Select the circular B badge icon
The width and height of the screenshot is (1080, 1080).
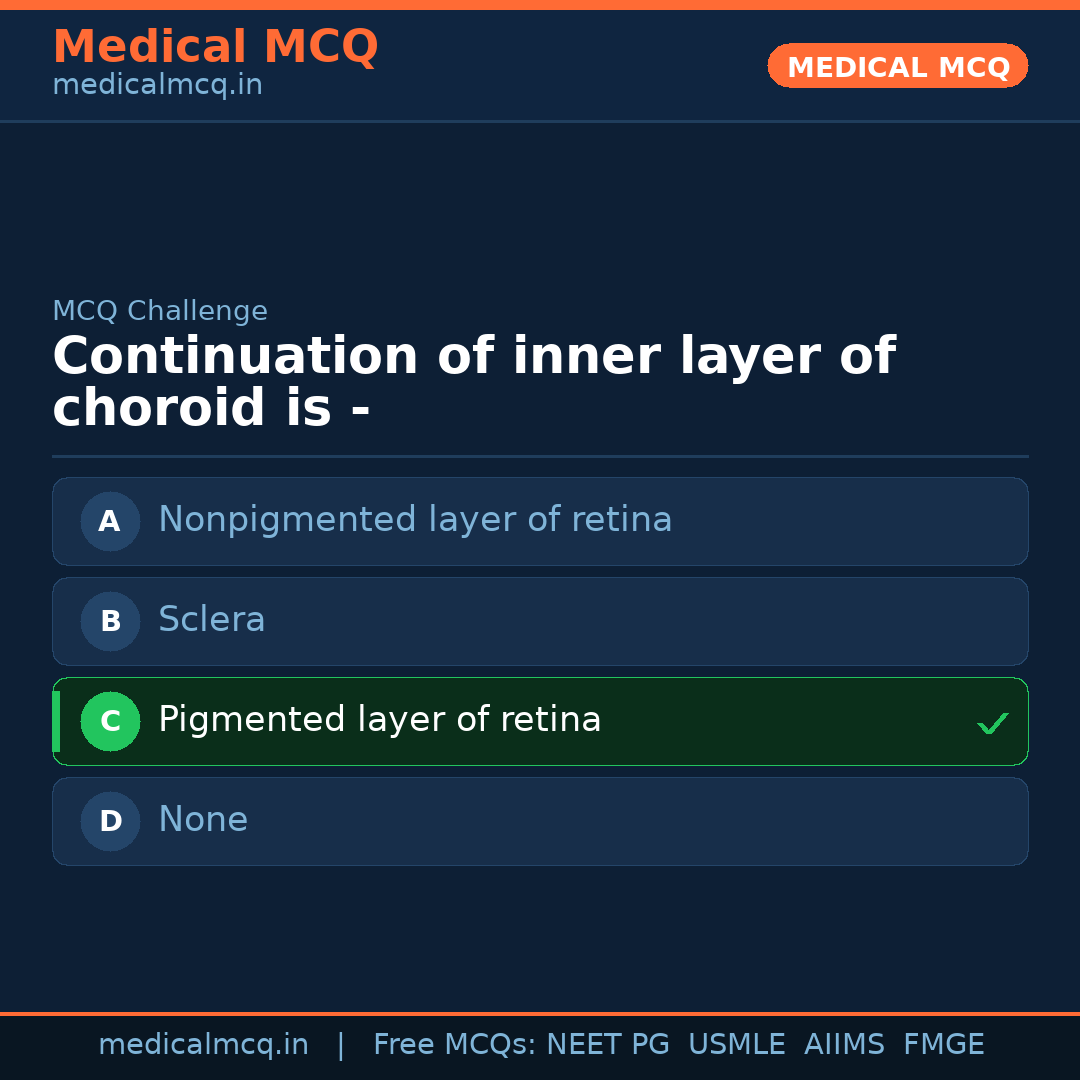[110, 621]
